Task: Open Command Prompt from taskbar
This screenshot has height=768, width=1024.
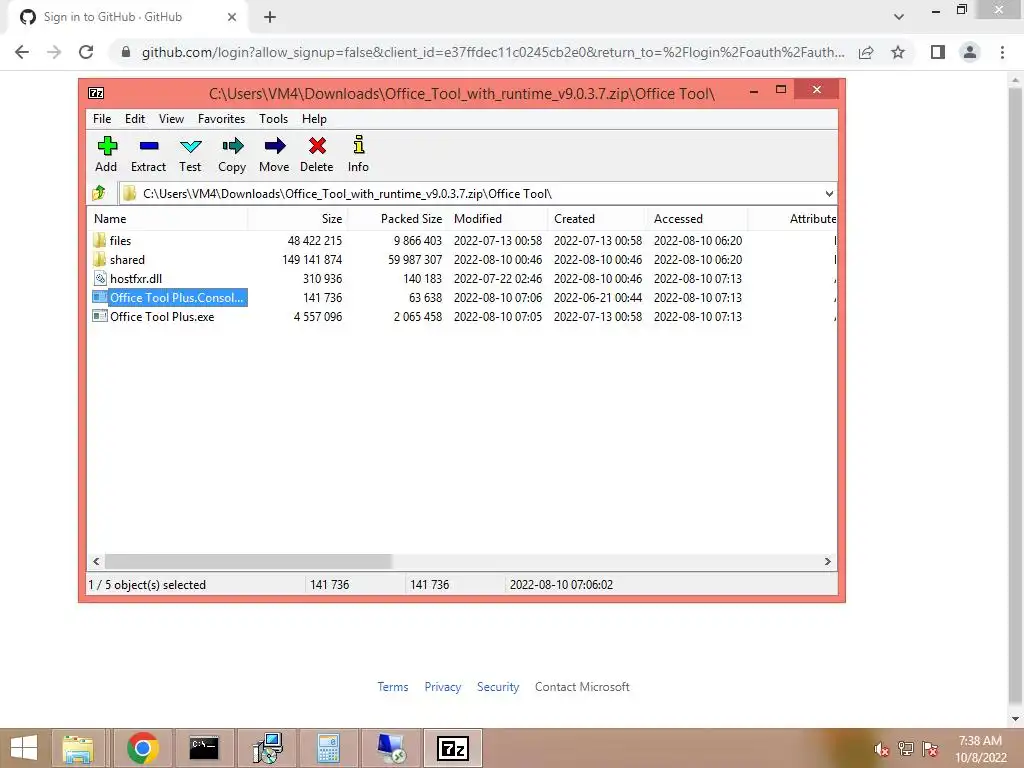Action: (x=204, y=748)
